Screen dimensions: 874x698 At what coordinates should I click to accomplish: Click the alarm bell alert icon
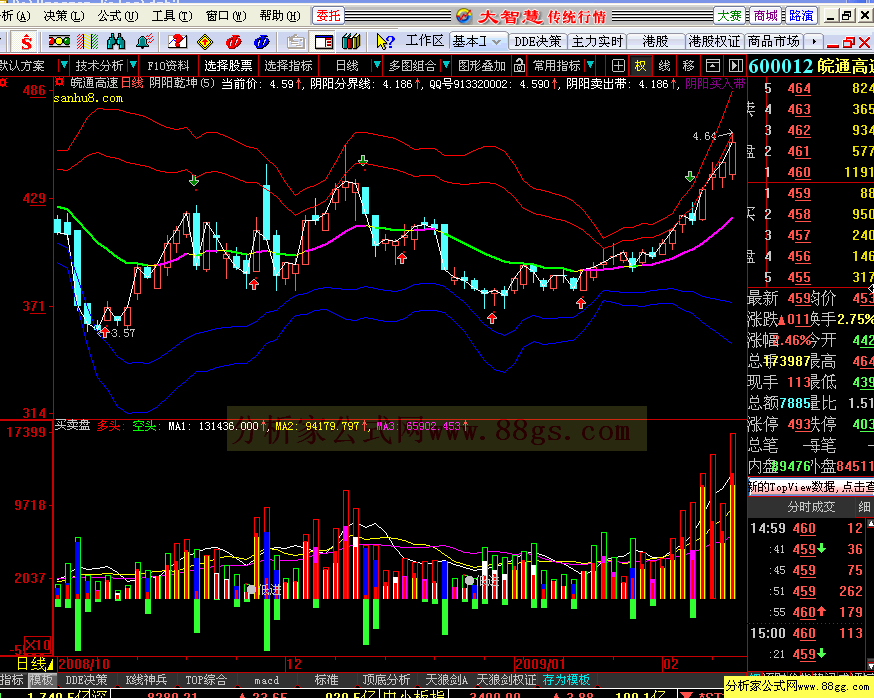[x=145, y=41]
